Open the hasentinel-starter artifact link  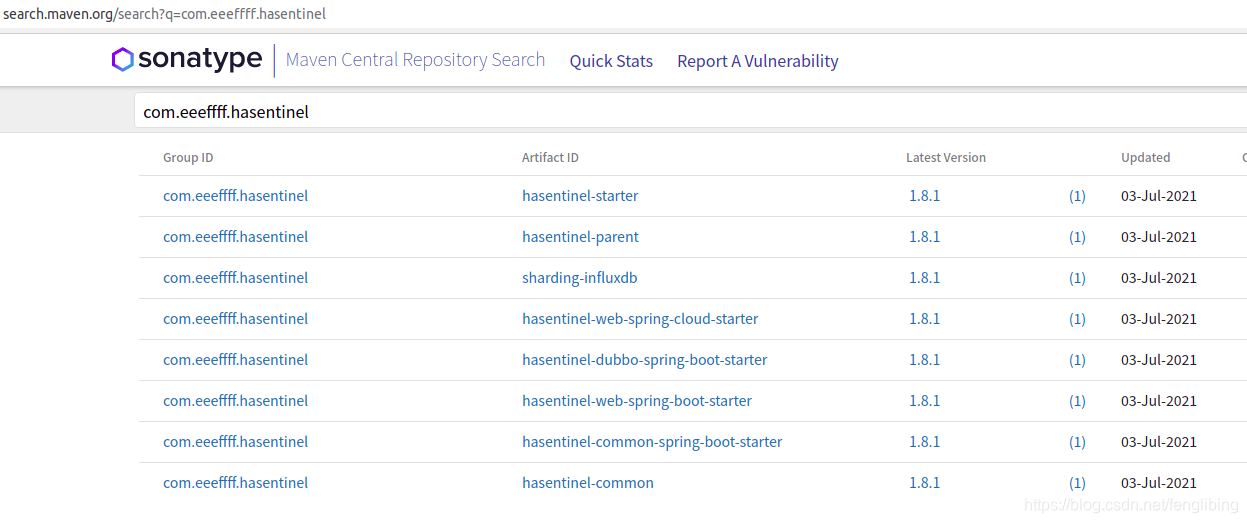(580, 196)
